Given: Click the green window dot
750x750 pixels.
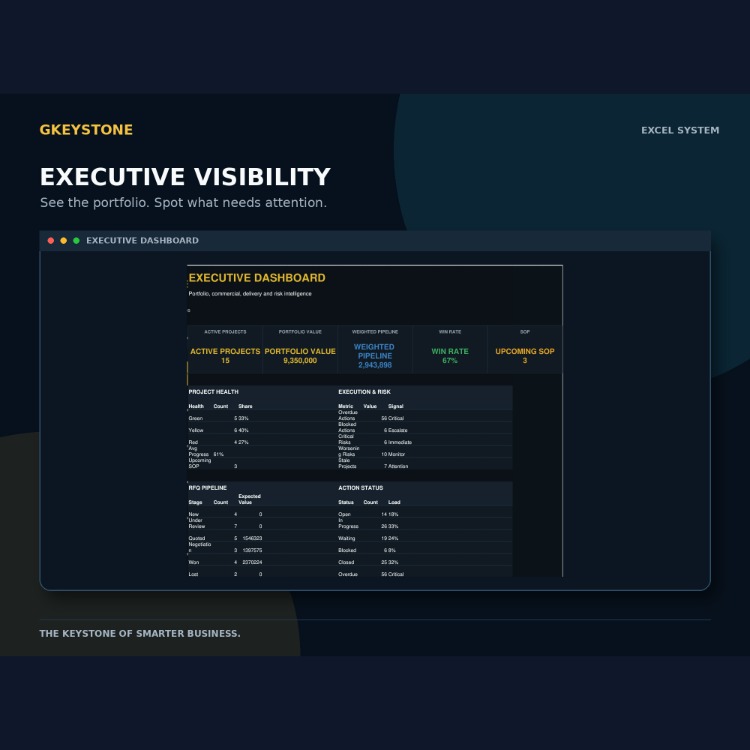Looking at the screenshot, I should pyautogui.click(x=76, y=241).
